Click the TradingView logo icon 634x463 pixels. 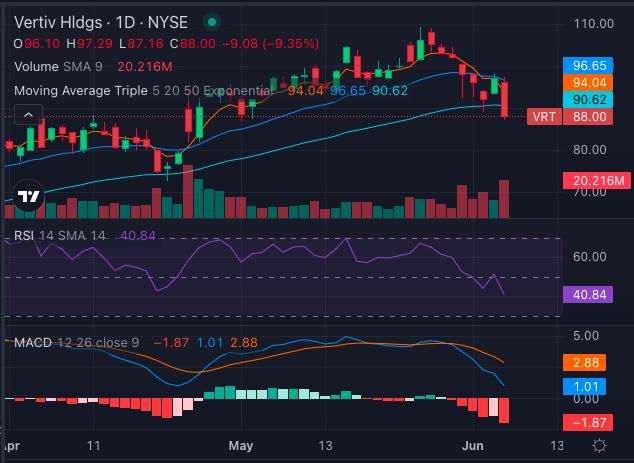tap(29, 196)
